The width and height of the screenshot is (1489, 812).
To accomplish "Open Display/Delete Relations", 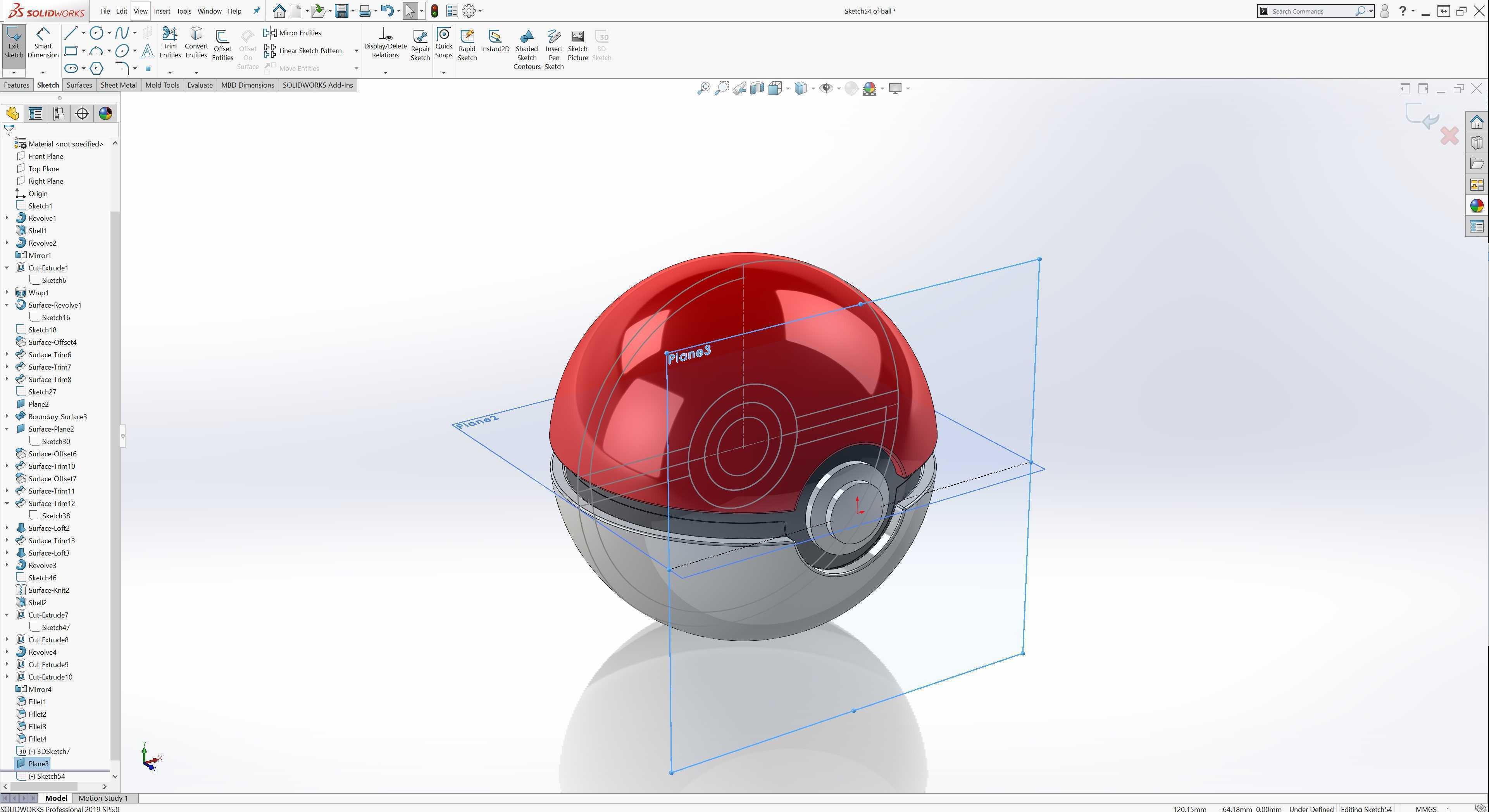I will 385,43.
